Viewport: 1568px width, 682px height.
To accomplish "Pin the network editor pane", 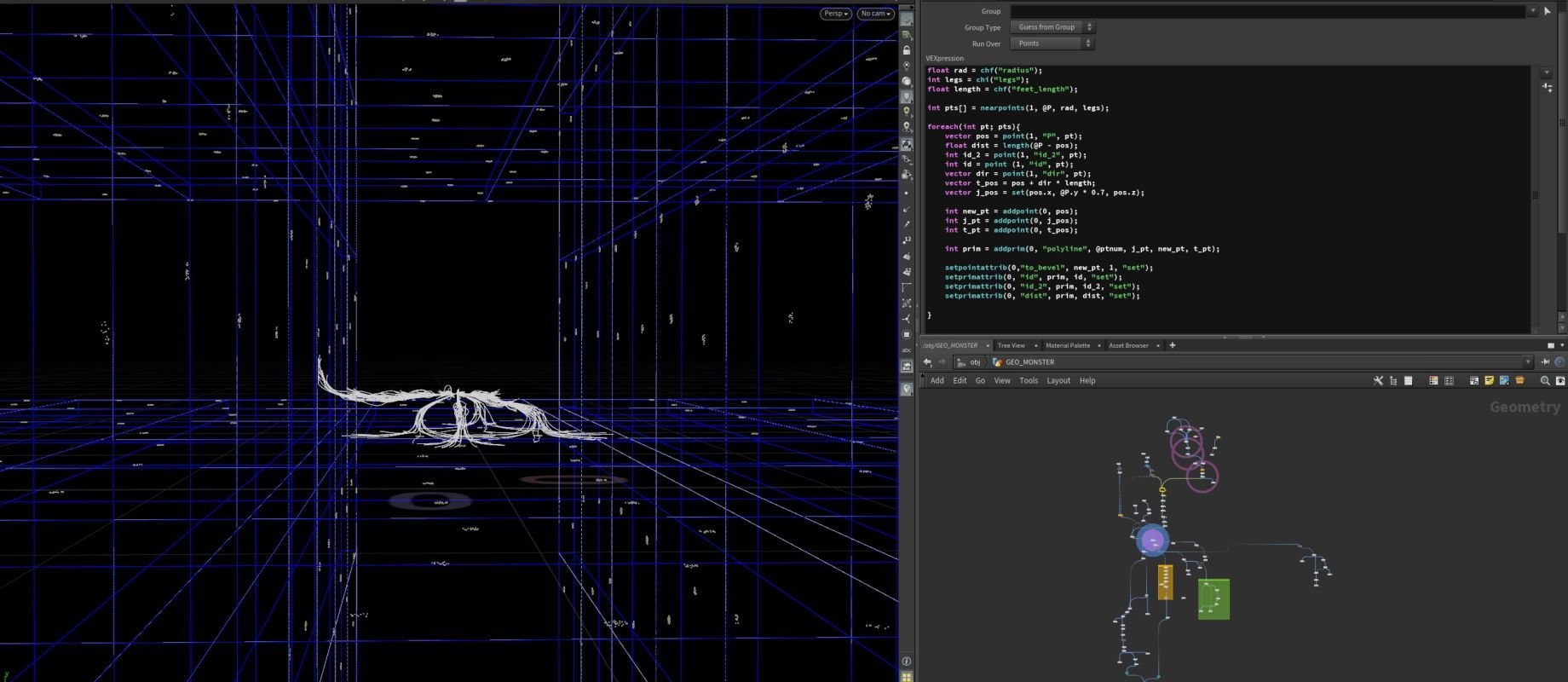I will pyautogui.click(x=1545, y=361).
